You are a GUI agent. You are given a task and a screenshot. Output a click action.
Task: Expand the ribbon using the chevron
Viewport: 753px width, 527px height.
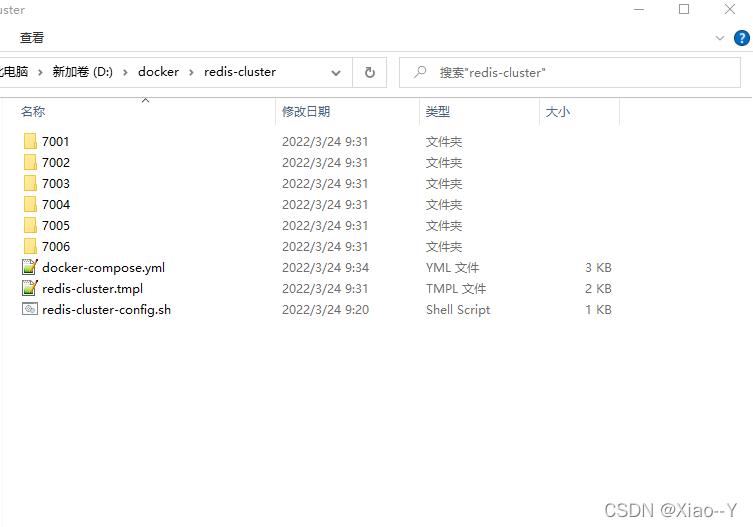[719, 38]
